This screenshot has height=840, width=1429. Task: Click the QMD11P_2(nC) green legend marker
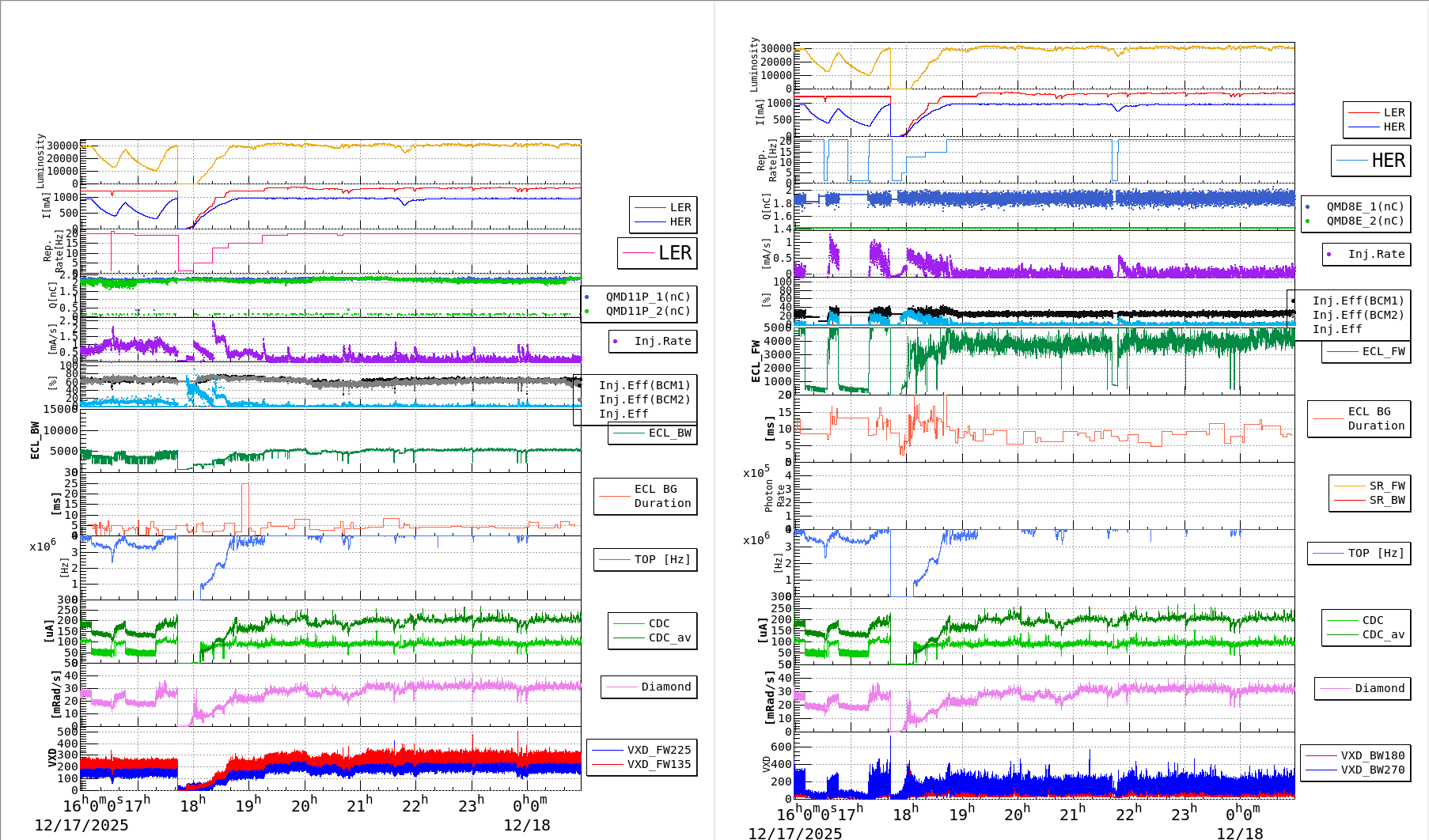[x=586, y=312]
